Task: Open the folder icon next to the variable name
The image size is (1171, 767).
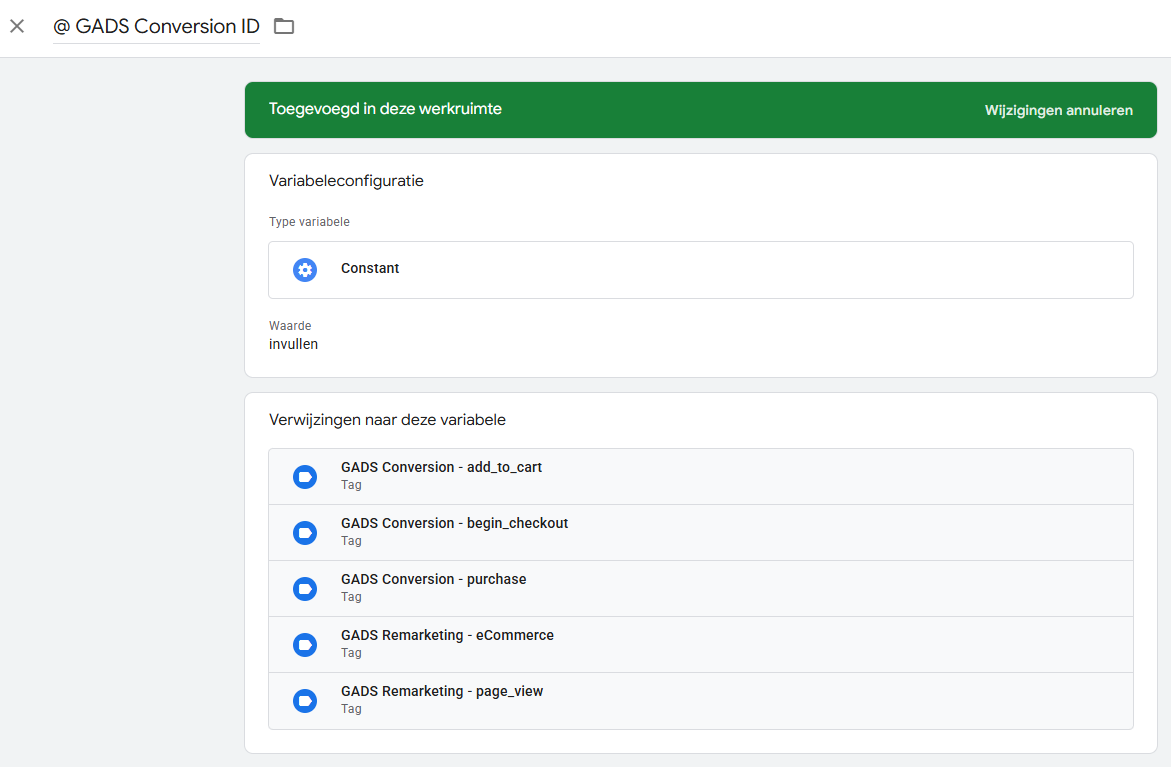Action: coord(284,26)
